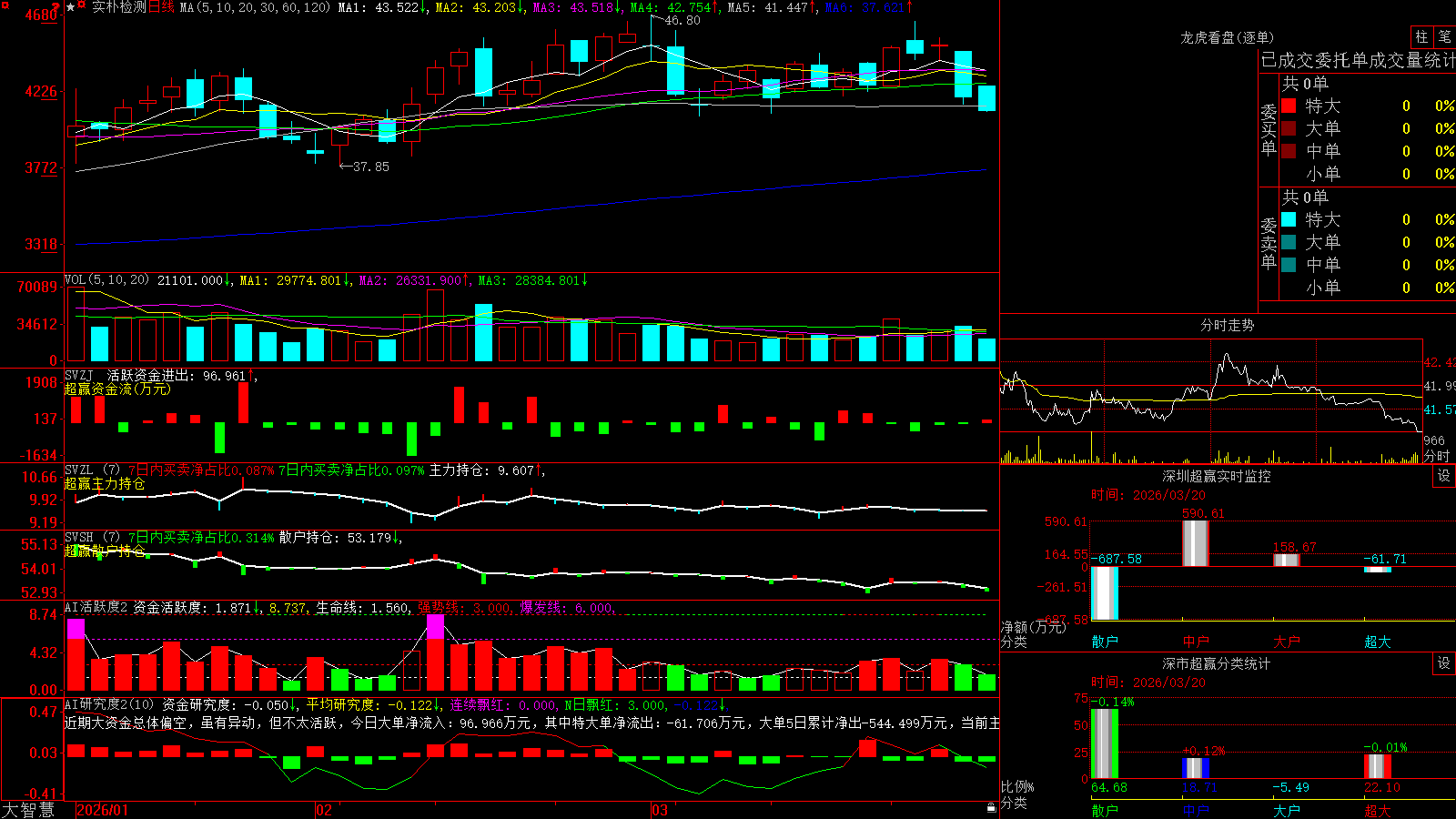Click the -5.49 大户 value in 分类统计

coord(1290,787)
